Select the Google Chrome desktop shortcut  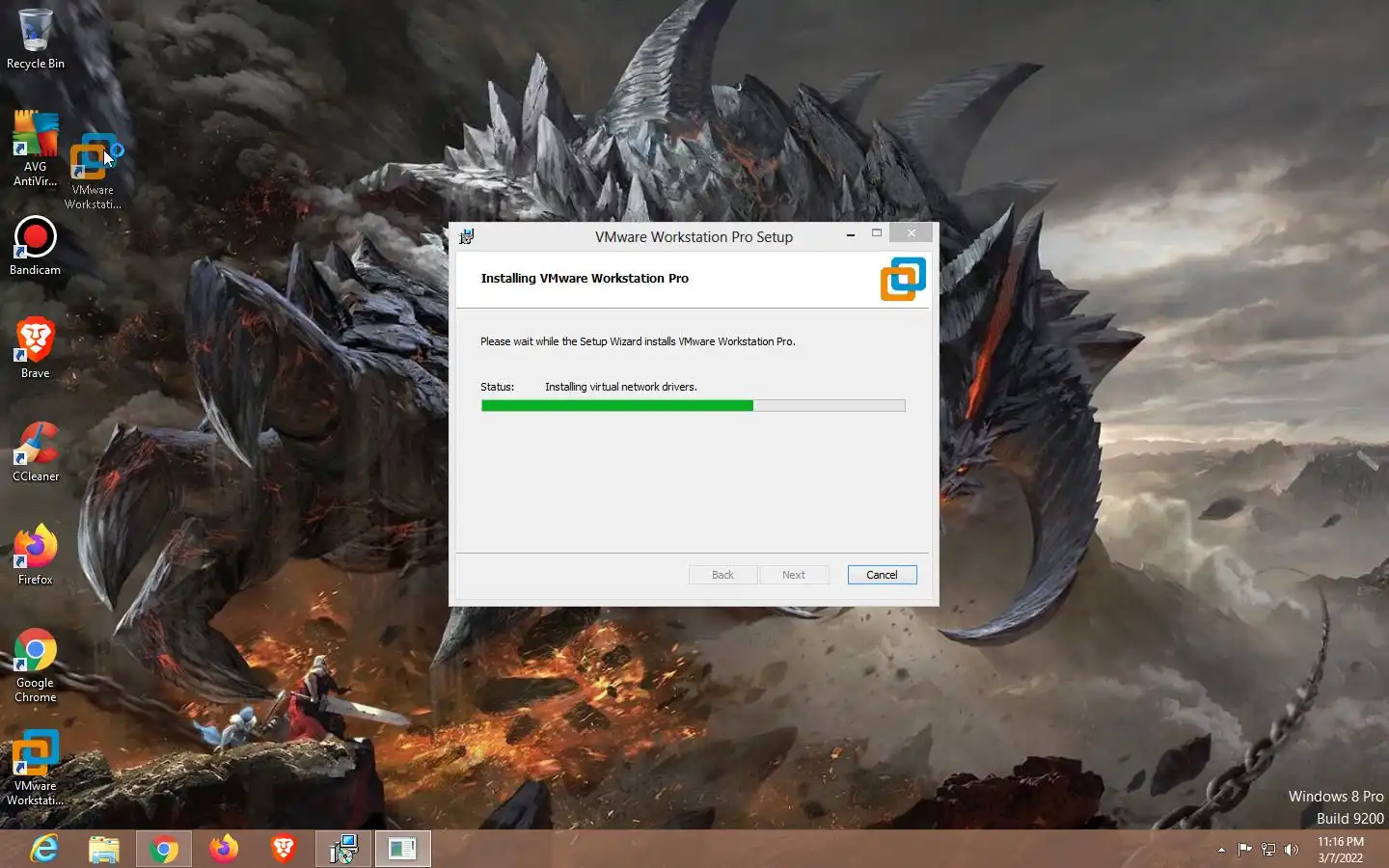pos(36,665)
